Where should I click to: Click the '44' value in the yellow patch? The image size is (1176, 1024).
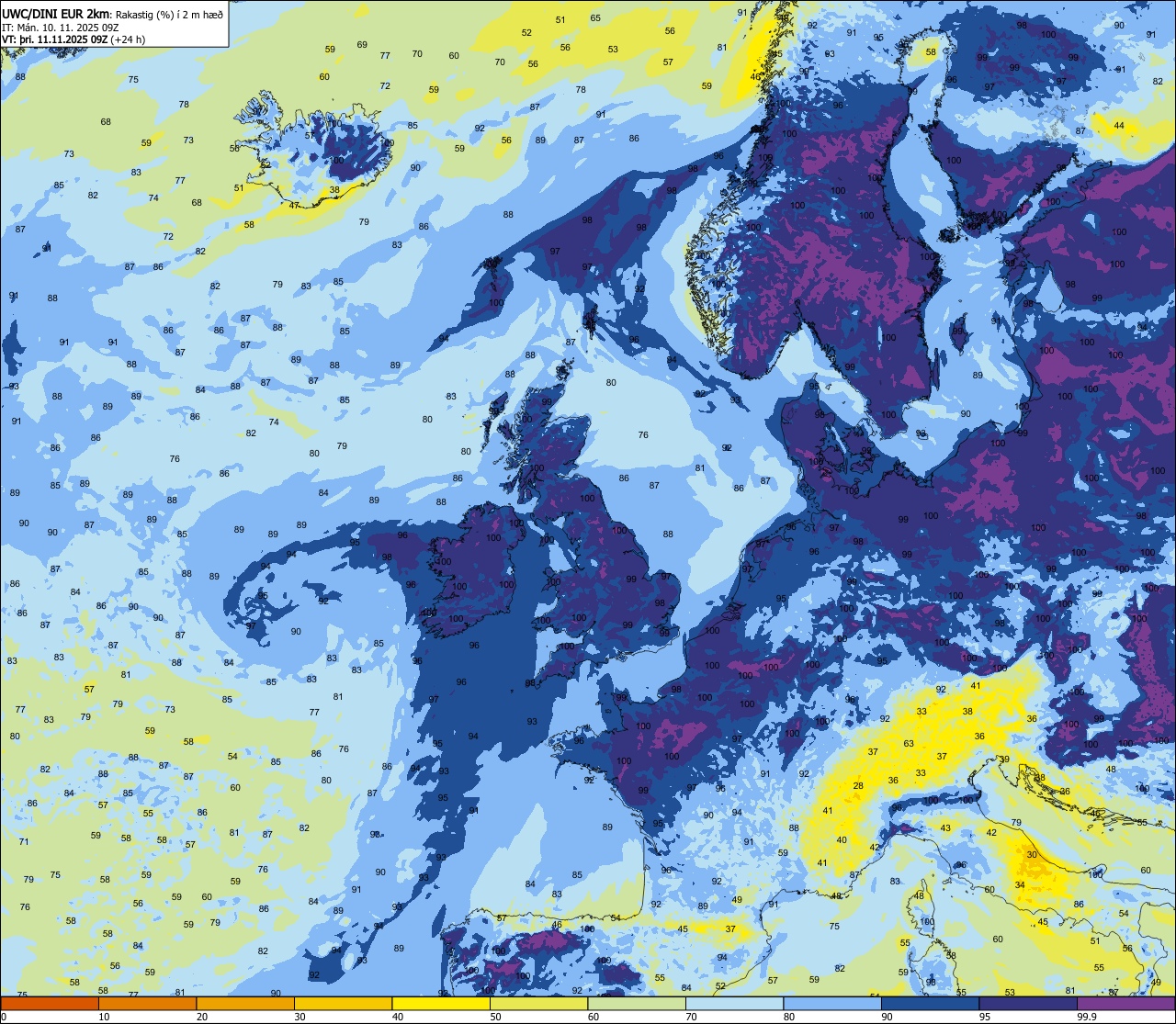click(1119, 125)
